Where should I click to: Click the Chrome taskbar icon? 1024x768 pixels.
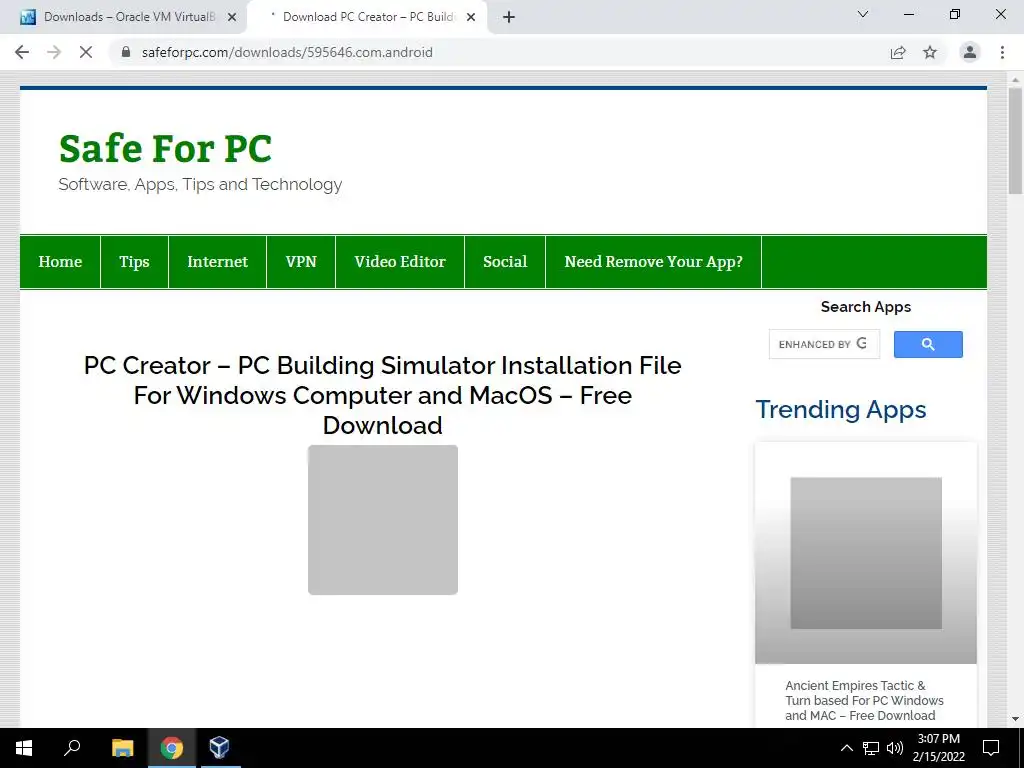172,748
